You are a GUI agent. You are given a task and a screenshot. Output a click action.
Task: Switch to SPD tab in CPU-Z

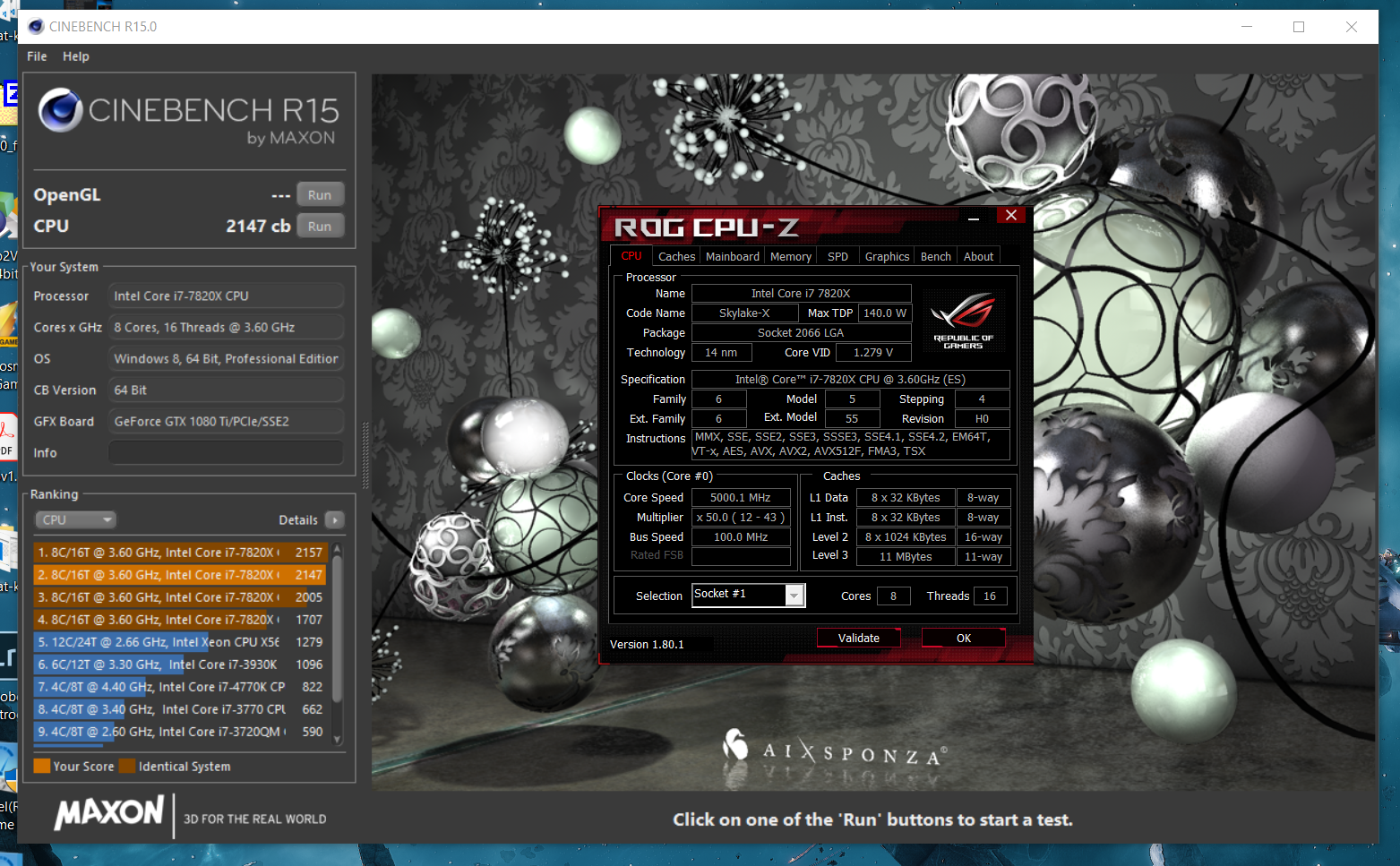click(x=837, y=257)
